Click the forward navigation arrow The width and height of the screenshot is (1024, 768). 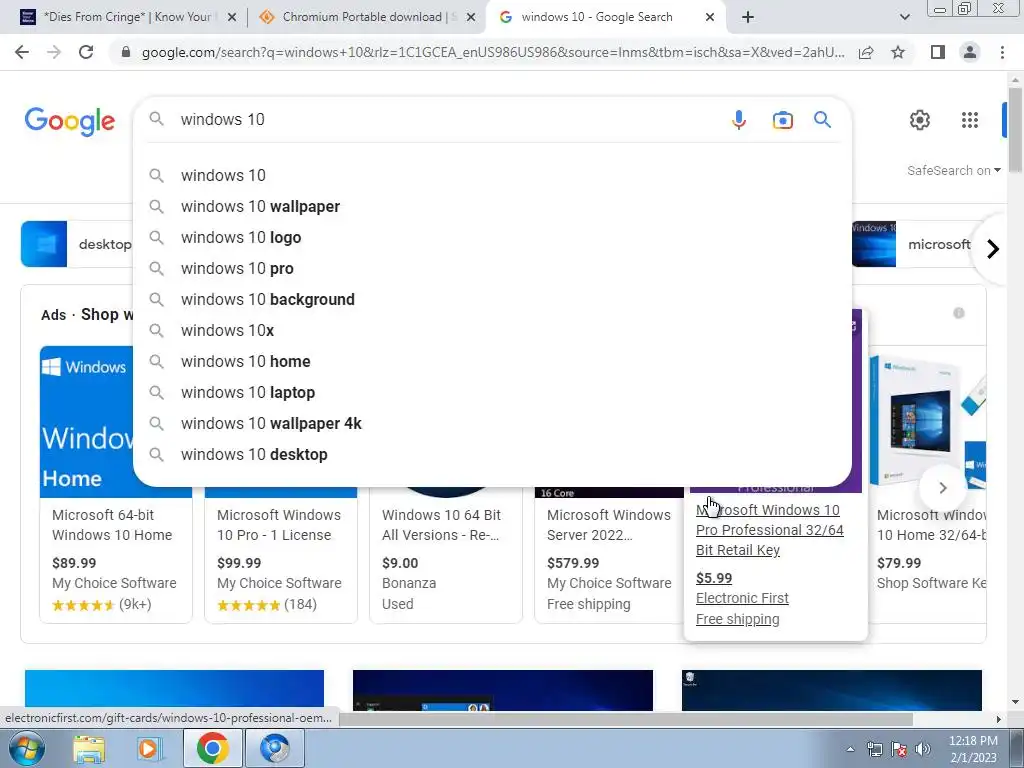pos(54,52)
